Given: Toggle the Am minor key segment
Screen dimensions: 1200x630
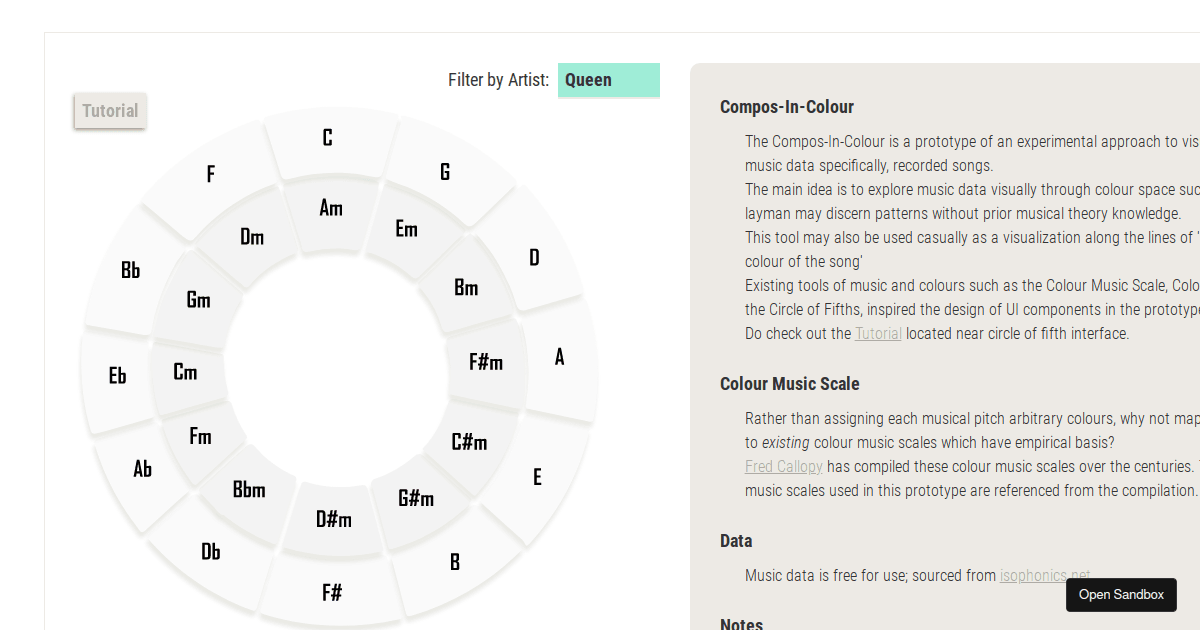Looking at the screenshot, I should click(x=332, y=209).
